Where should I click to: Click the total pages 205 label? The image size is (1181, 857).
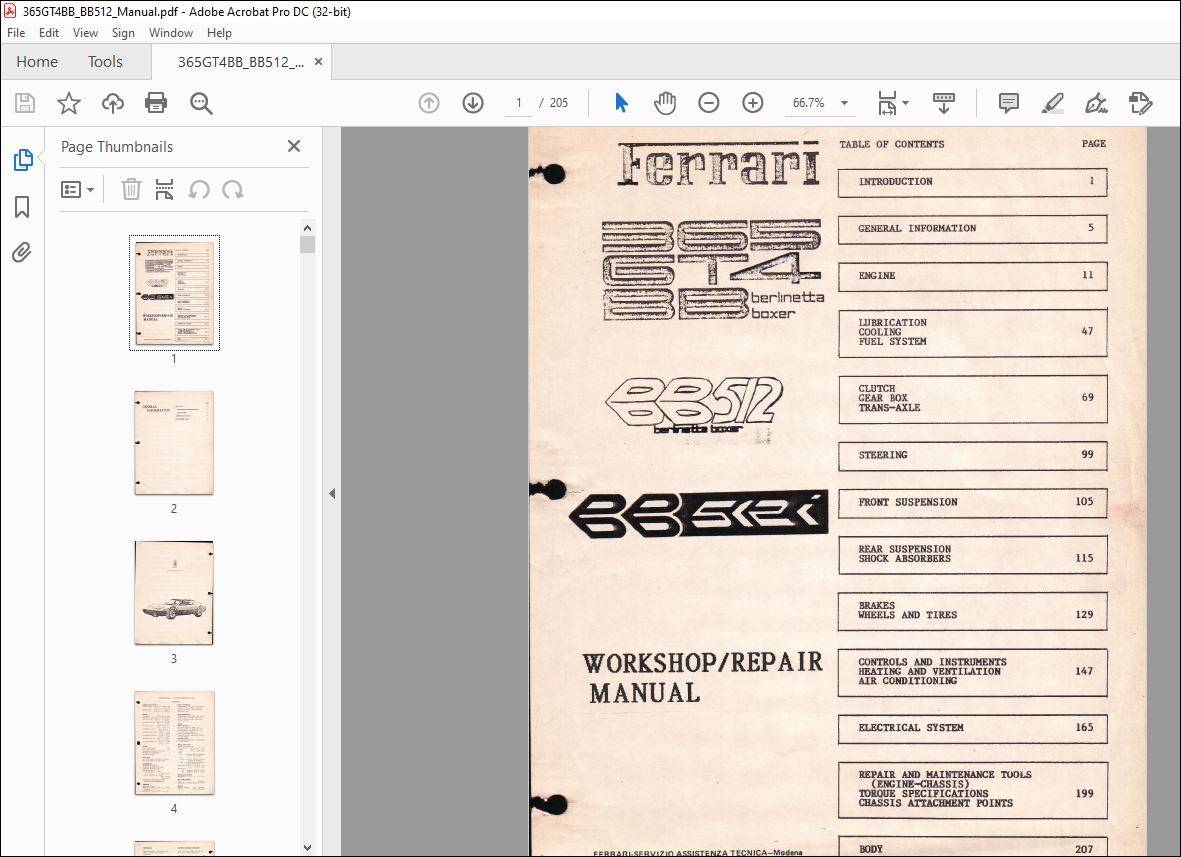point(559,102)
